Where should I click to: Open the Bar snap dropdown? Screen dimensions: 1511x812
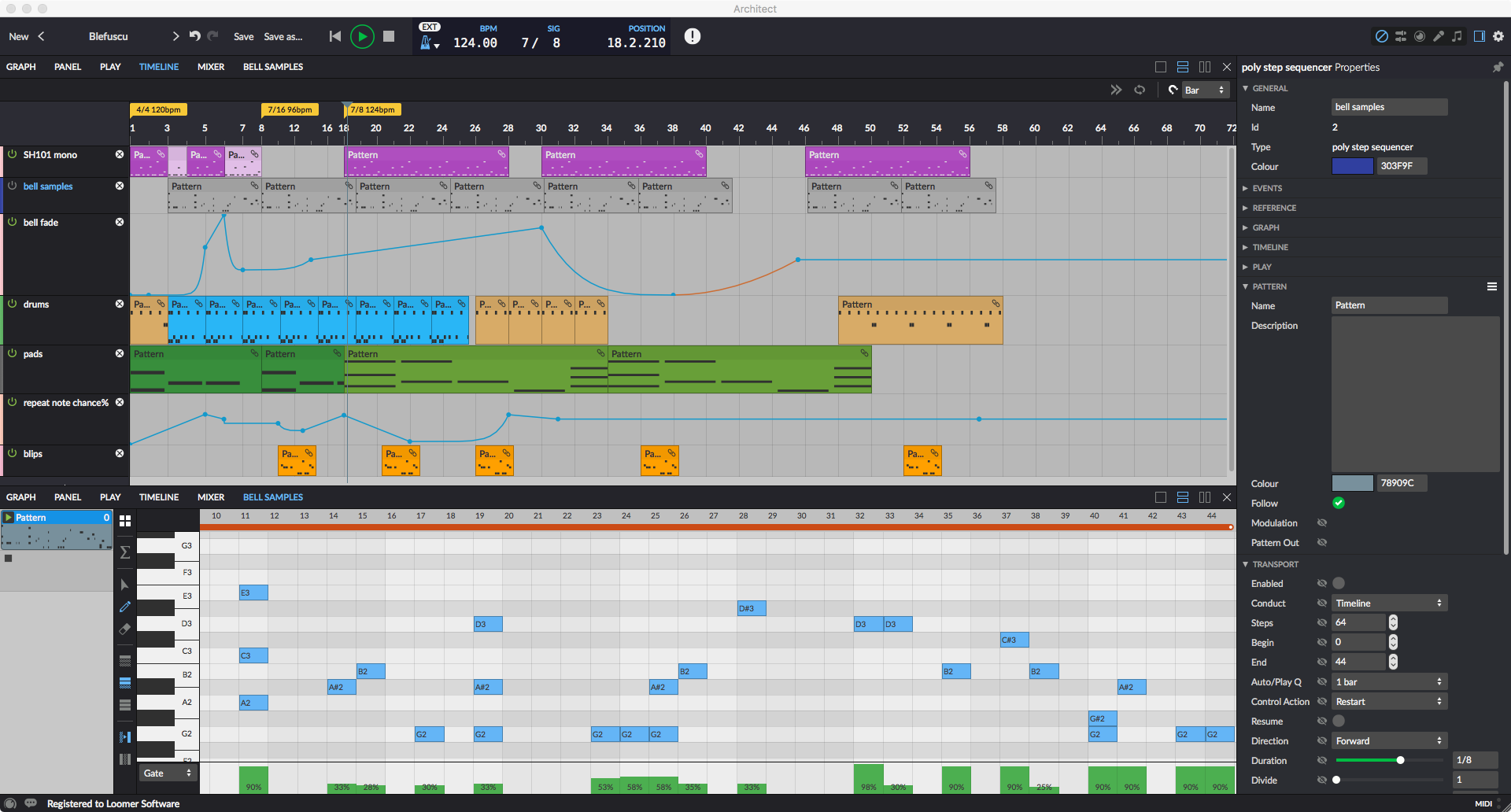1205,90
